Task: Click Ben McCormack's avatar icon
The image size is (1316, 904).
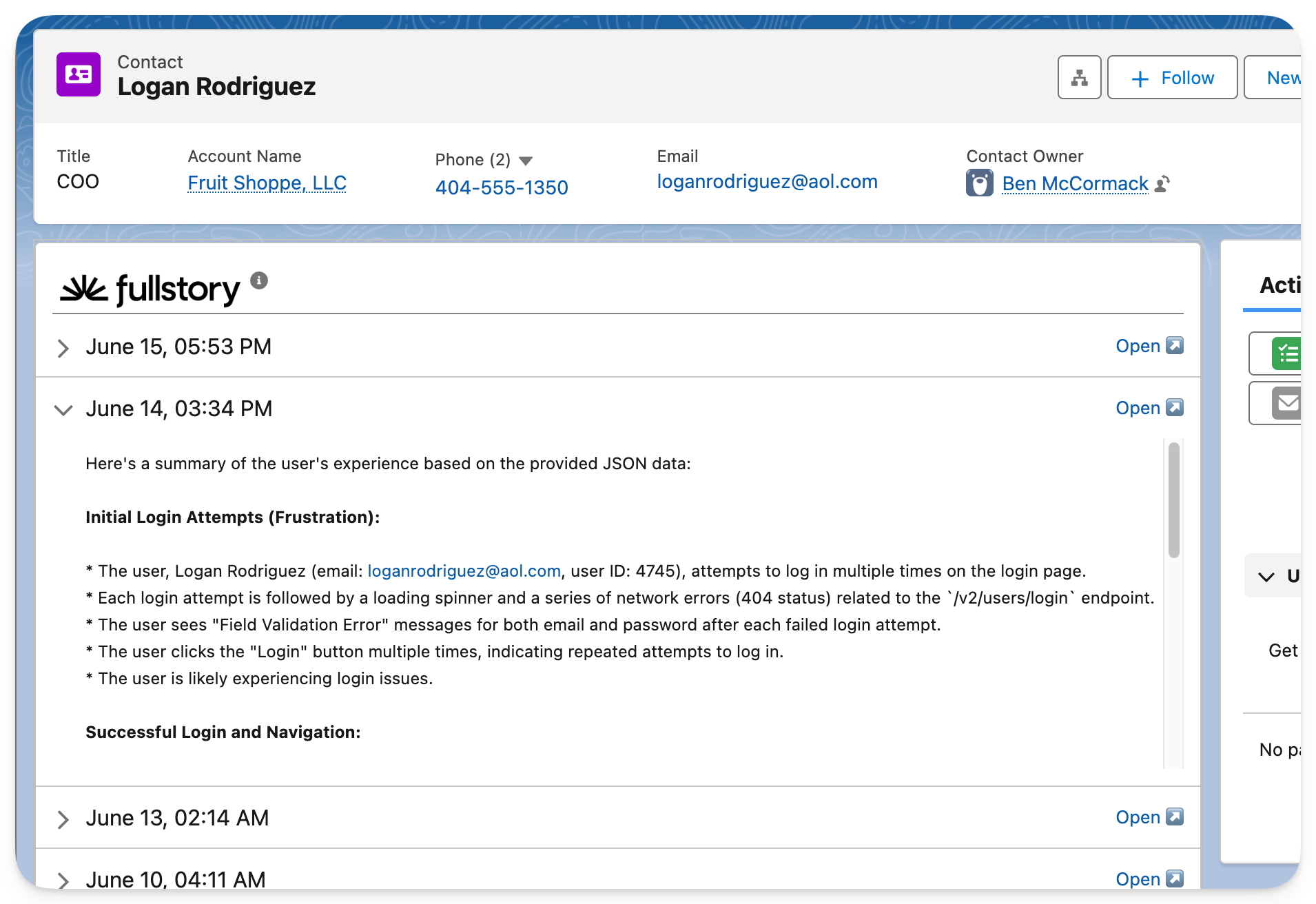Action: tap(979, 183)
